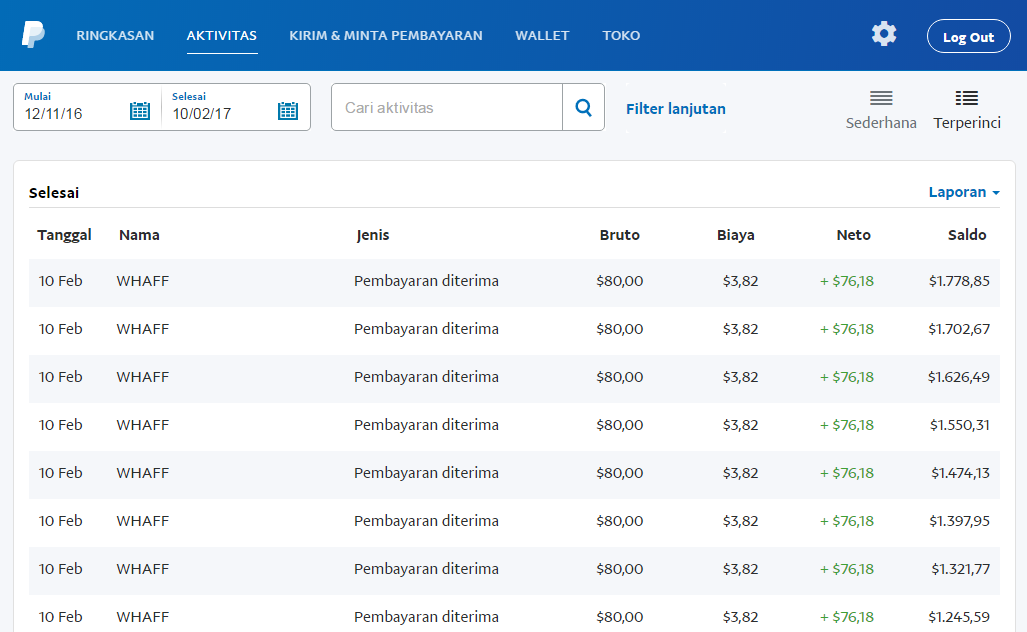Click the Jenis column header
This screenshot has height=632, width=1027.
pyautogui.click(x=373, y=235)
